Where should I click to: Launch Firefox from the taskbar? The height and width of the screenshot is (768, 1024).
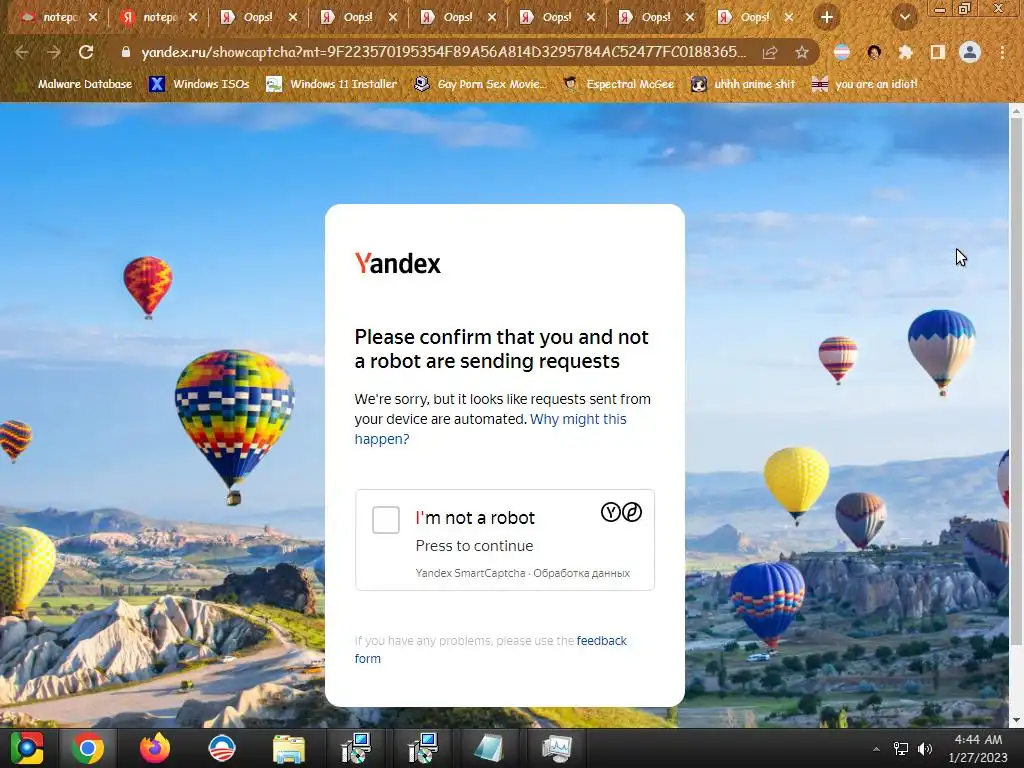tap(155, 748)
